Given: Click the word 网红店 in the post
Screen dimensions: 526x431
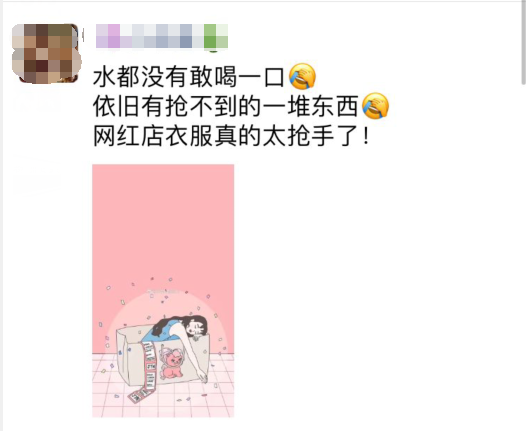Looking at the screenshot, I should (129, 136).
